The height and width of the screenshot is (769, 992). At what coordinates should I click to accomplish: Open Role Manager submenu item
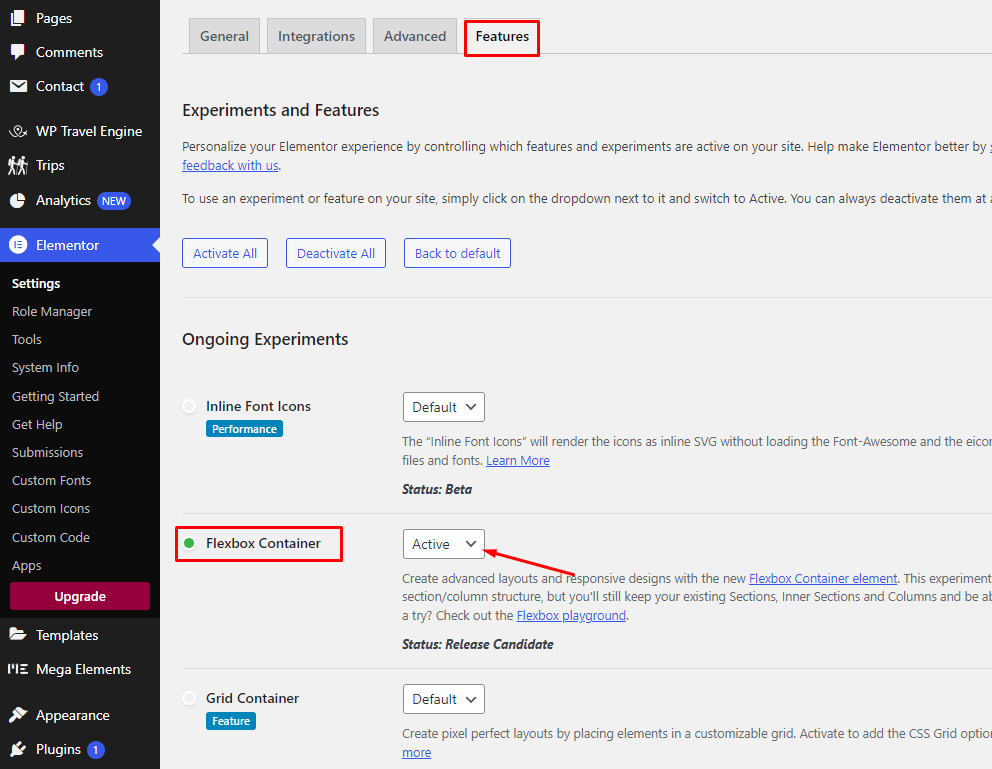52,311
